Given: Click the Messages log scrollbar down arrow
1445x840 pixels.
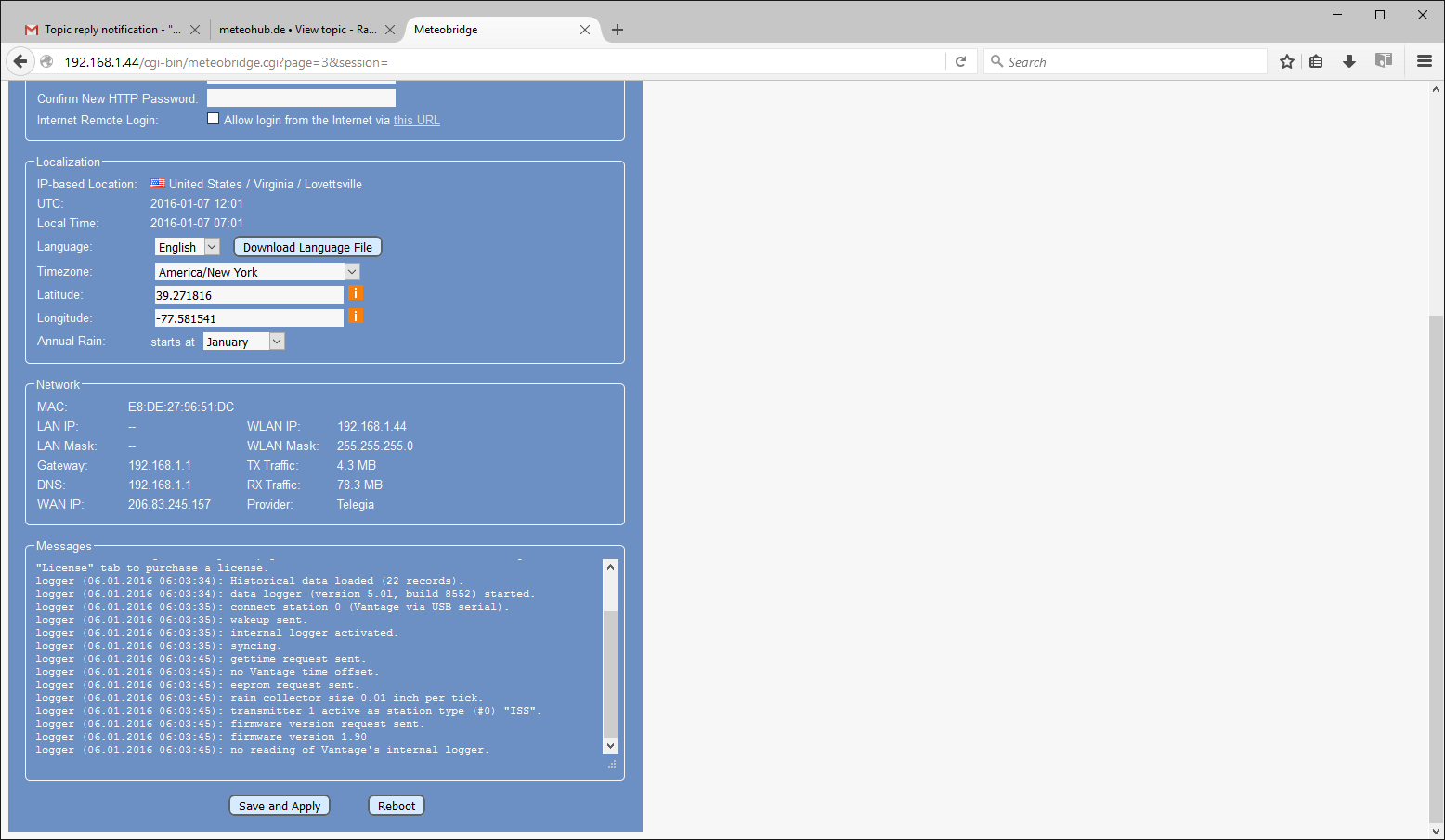Looking at the screenshot, I should [610, 745].
